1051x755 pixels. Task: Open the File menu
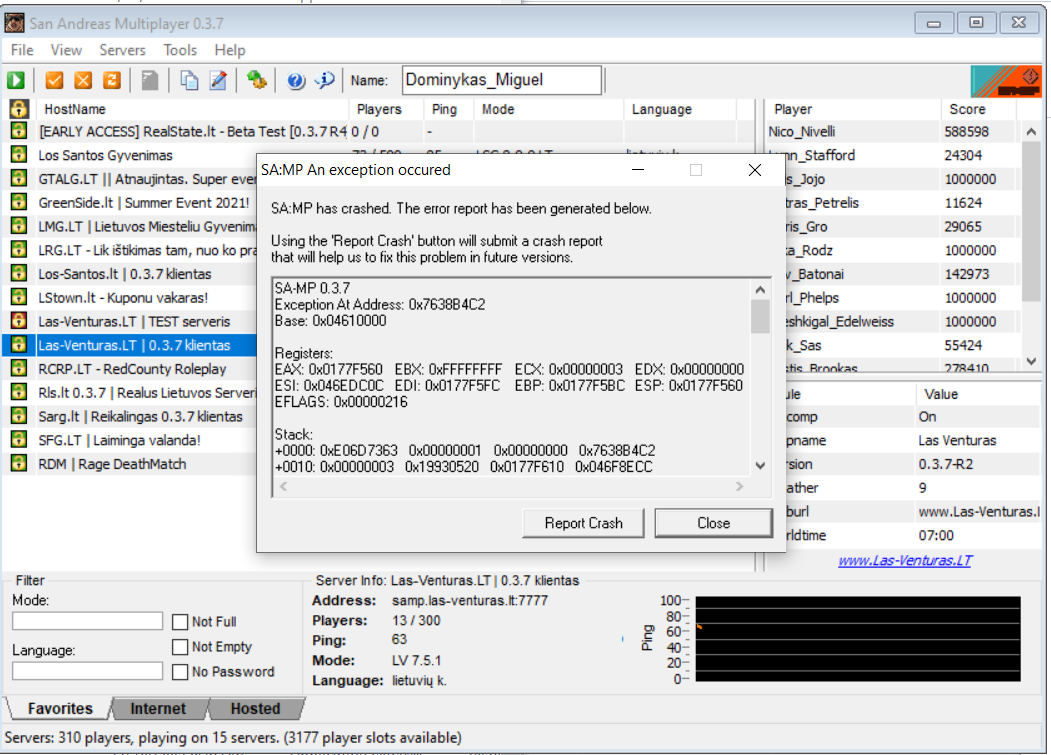22,50
